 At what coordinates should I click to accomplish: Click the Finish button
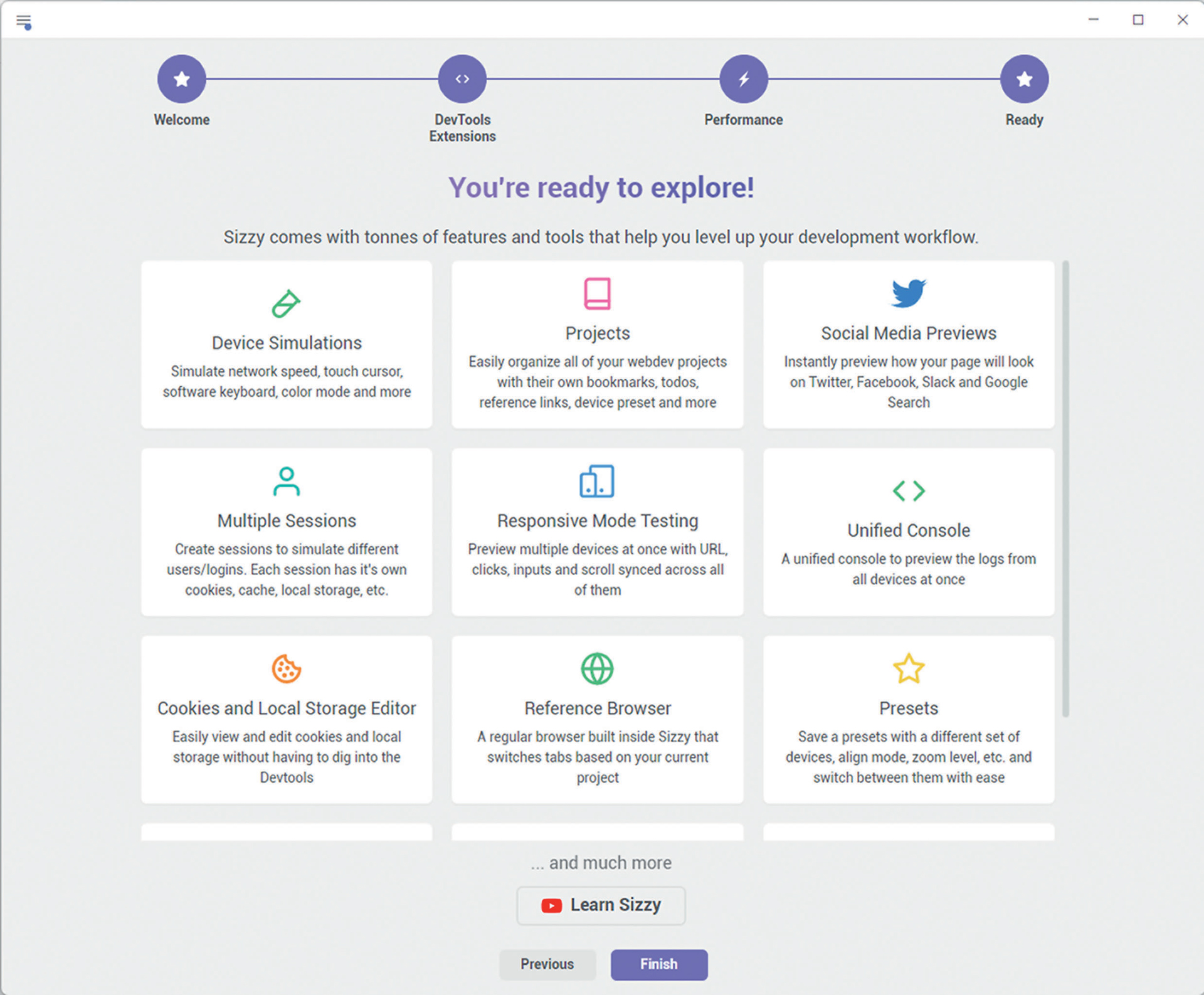point(659,964)
